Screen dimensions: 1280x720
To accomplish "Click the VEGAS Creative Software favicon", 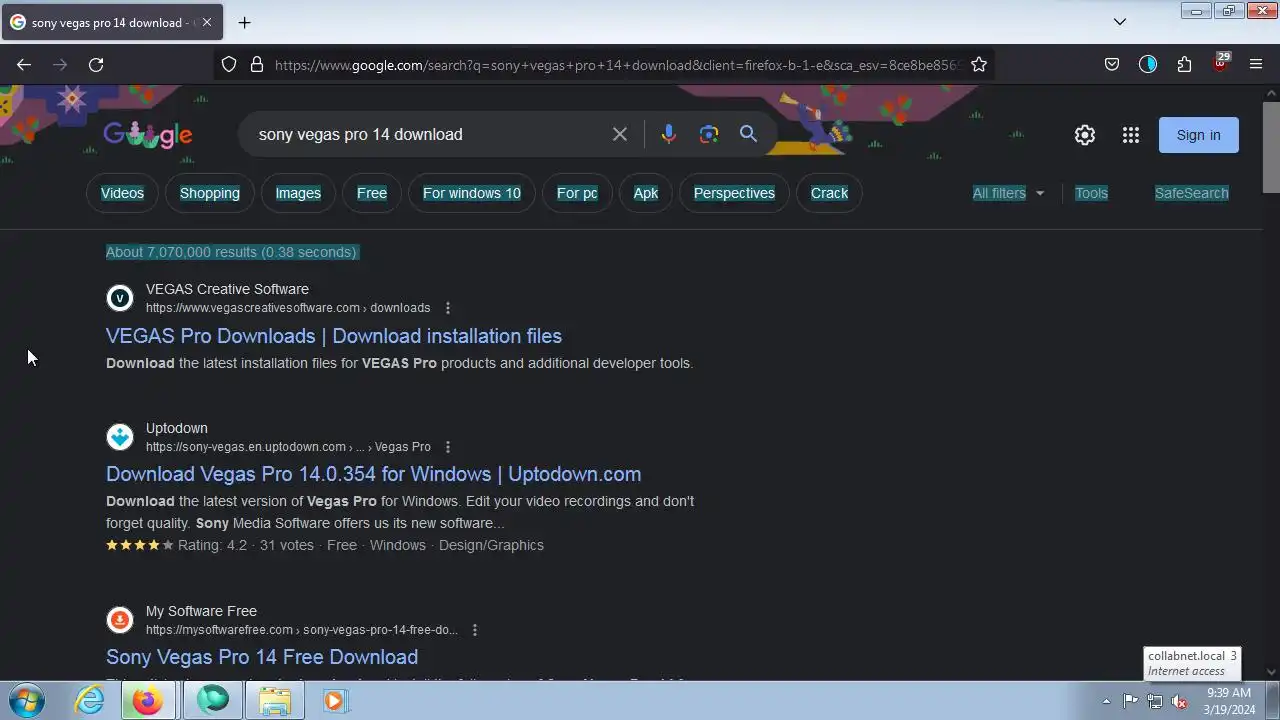I will 120,298.
